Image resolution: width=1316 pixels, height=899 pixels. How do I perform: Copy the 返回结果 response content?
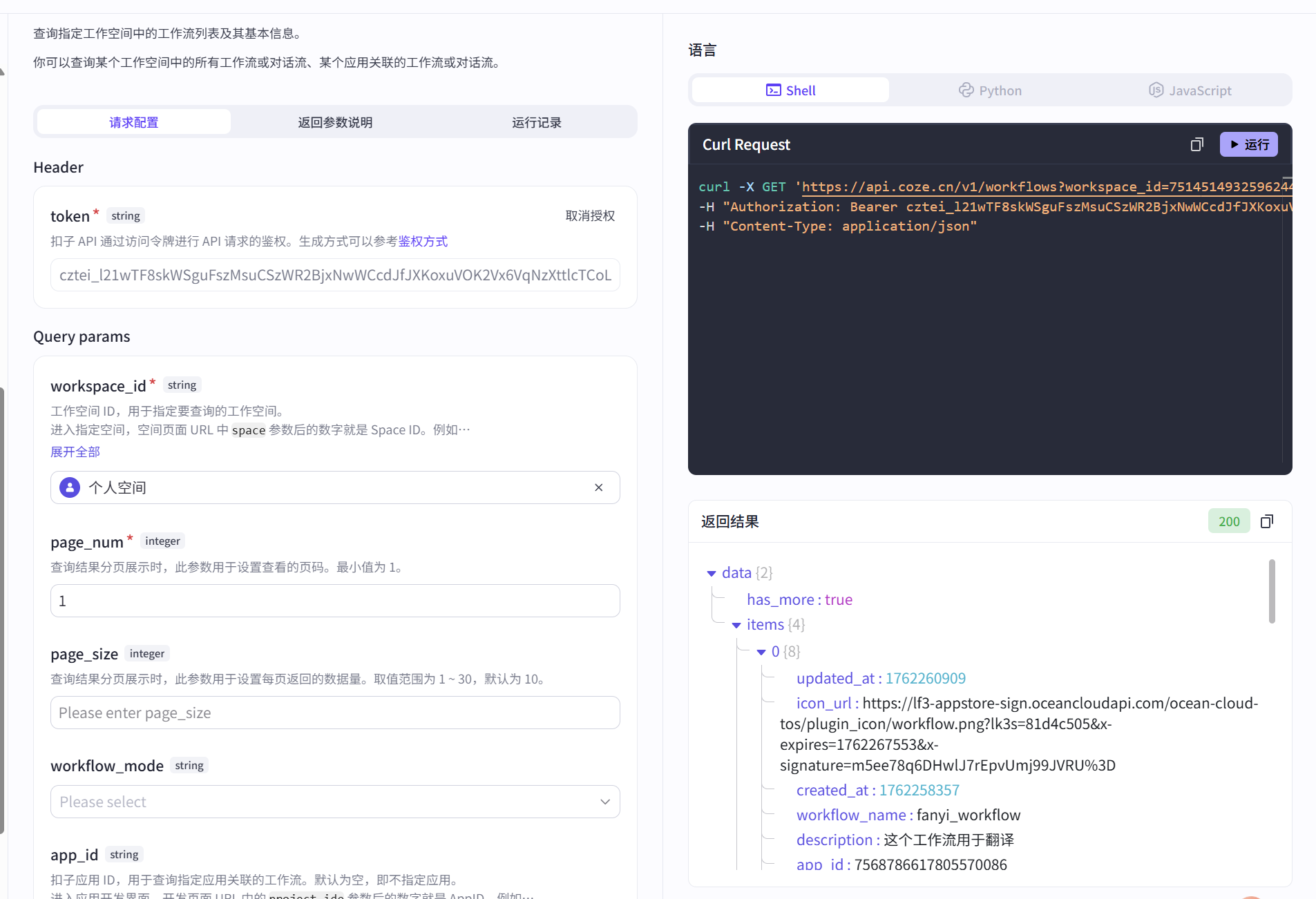pyautogui.click(x=1267, y=521)
